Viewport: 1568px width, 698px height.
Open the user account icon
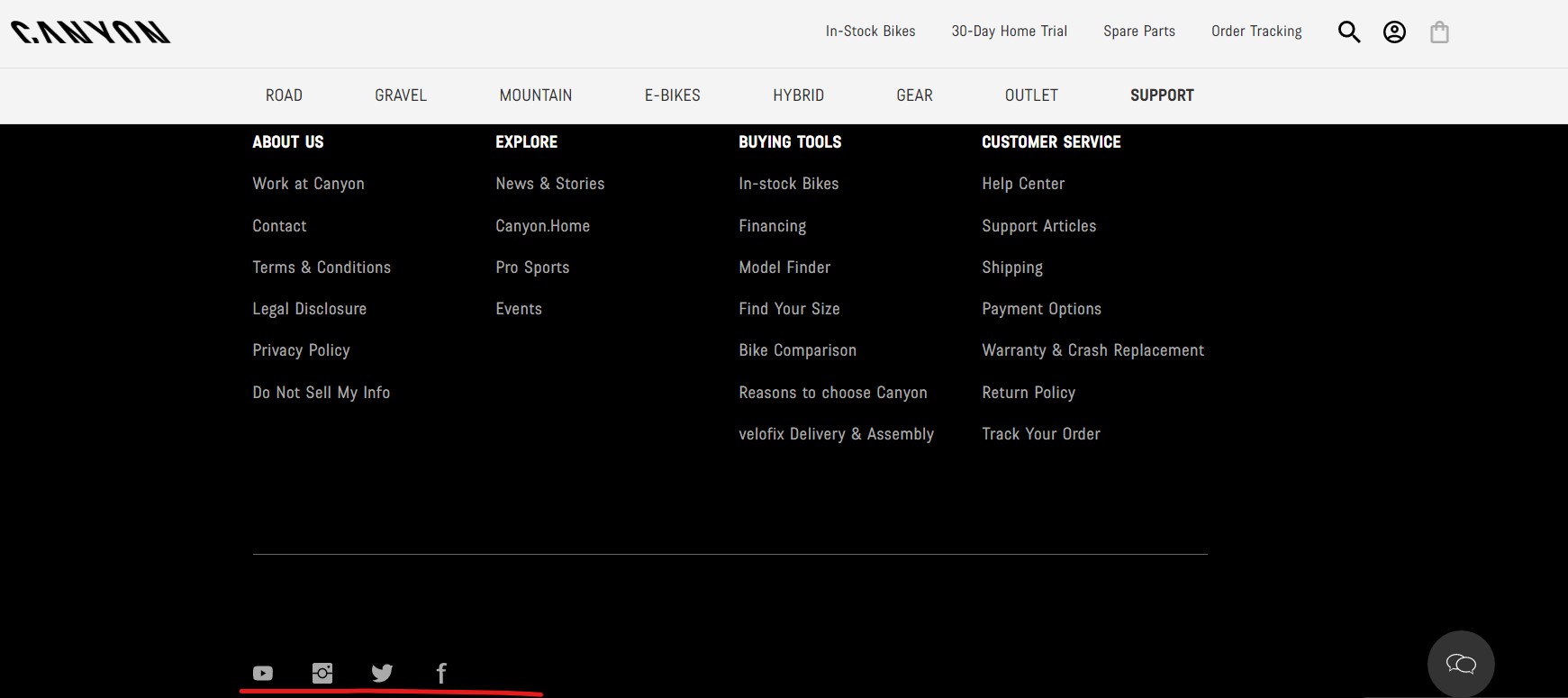tap(1394, 32)
